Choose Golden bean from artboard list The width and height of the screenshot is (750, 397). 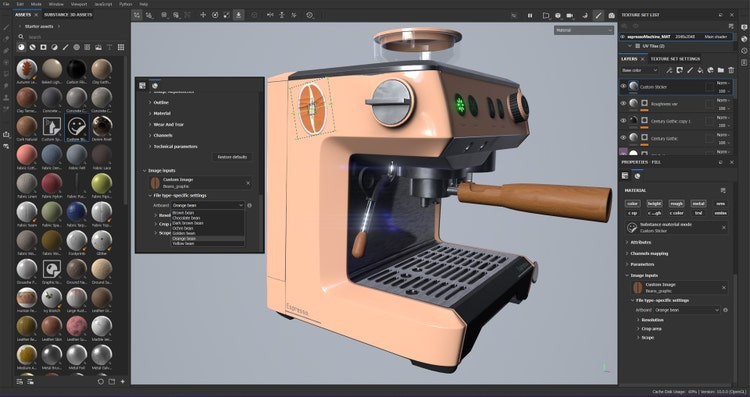pos(184,233)
